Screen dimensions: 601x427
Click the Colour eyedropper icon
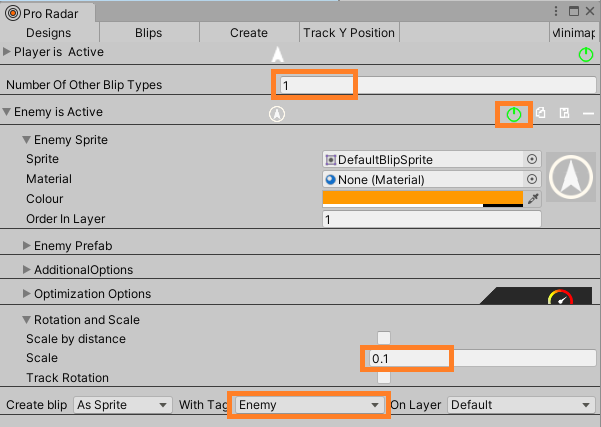[533, 199]
